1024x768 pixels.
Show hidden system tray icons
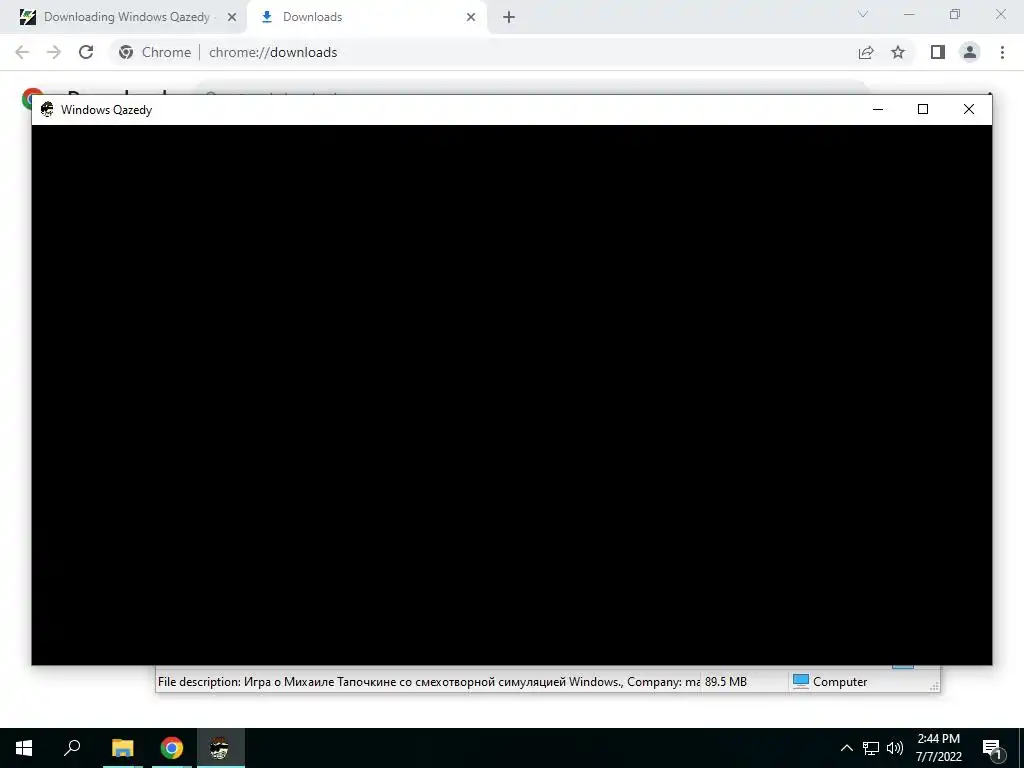coord(846,748)
